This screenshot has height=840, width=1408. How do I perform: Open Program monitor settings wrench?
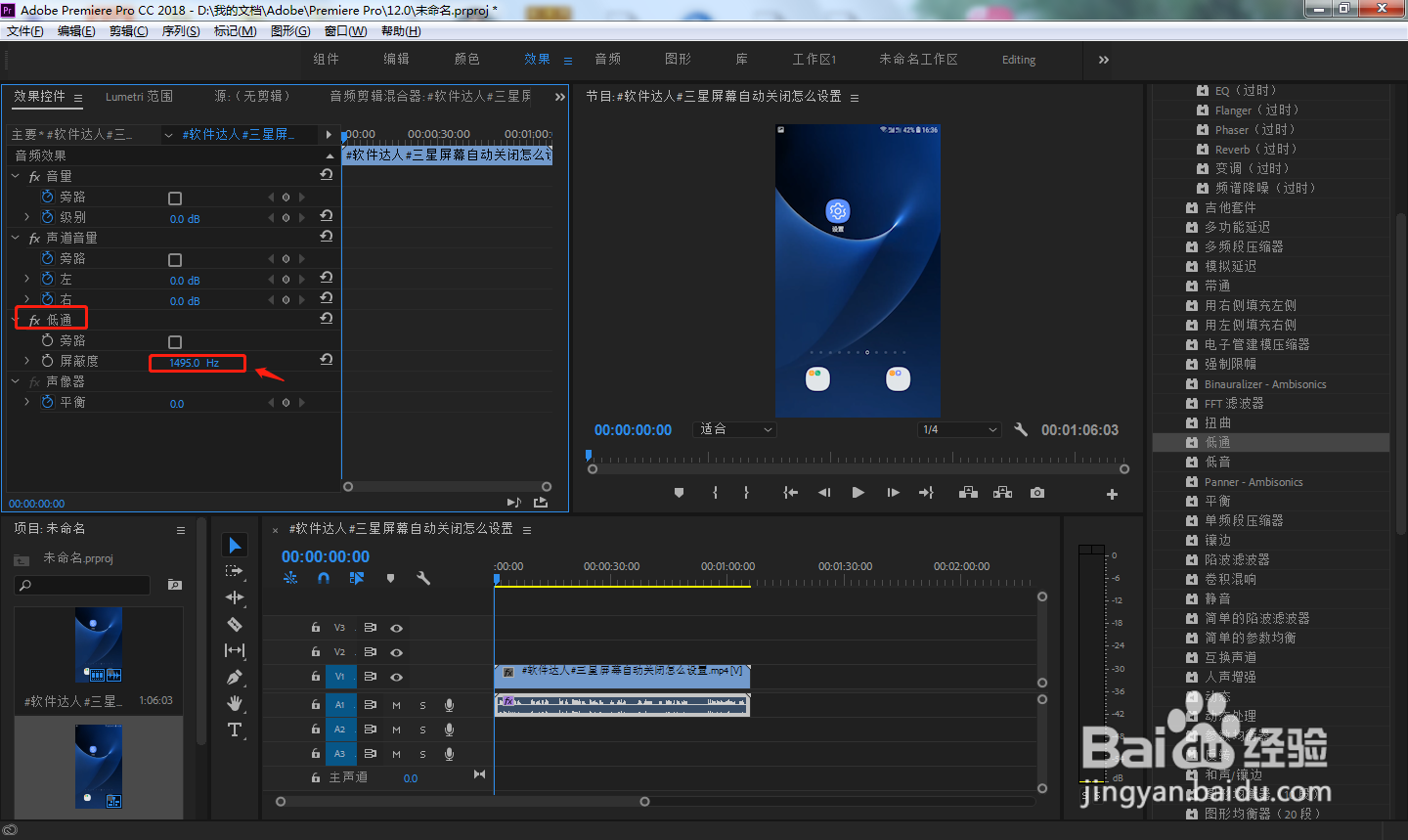[x=1021, y=429]
